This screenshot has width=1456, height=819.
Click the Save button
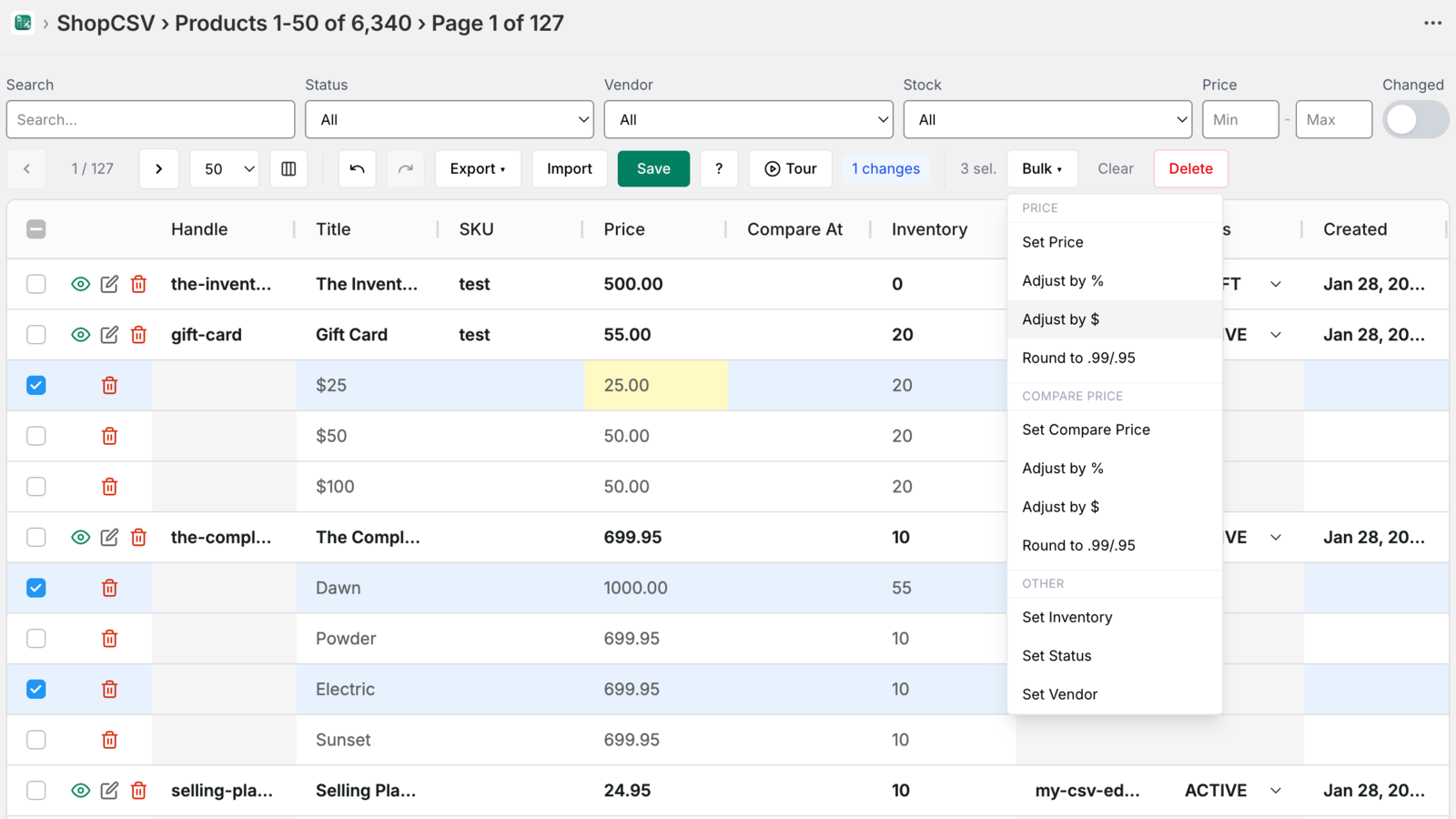coord(653,168)
